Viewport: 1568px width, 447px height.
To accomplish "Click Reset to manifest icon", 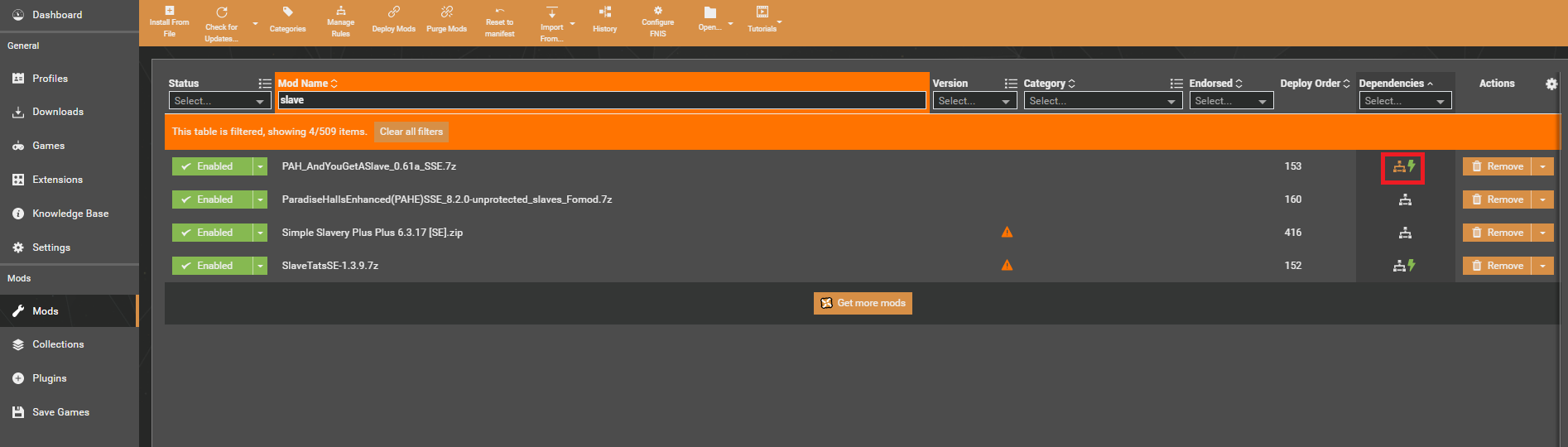I will [499, 22].
